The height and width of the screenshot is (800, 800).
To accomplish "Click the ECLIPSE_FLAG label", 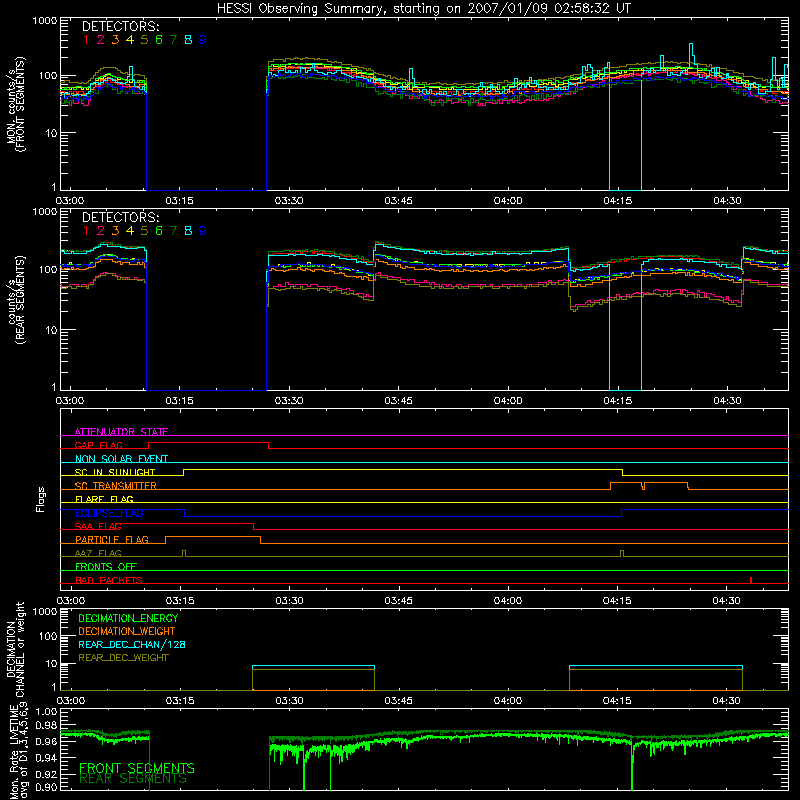I will (109, 513).
